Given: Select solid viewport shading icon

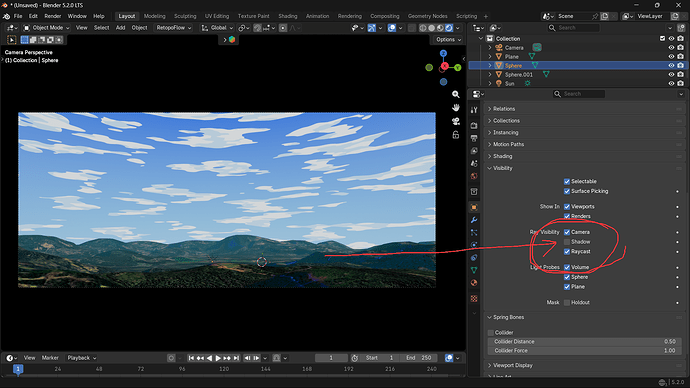Looking at the screenshot, I should coord(432,28).
